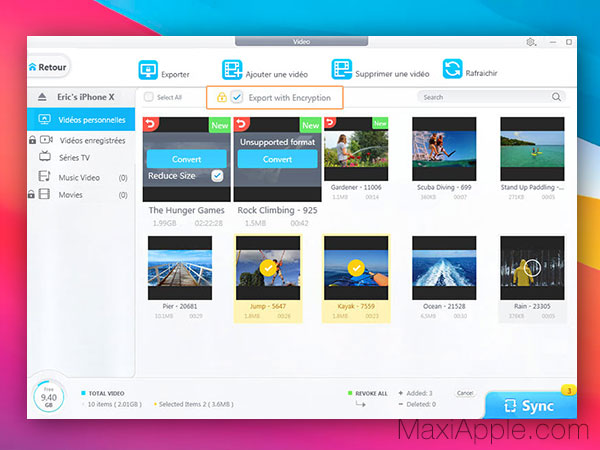Image resolution: width=600 pixels, height=450 pixels.
Task: Click the 'Unsupported format' label
Action: tap(277, 142)
